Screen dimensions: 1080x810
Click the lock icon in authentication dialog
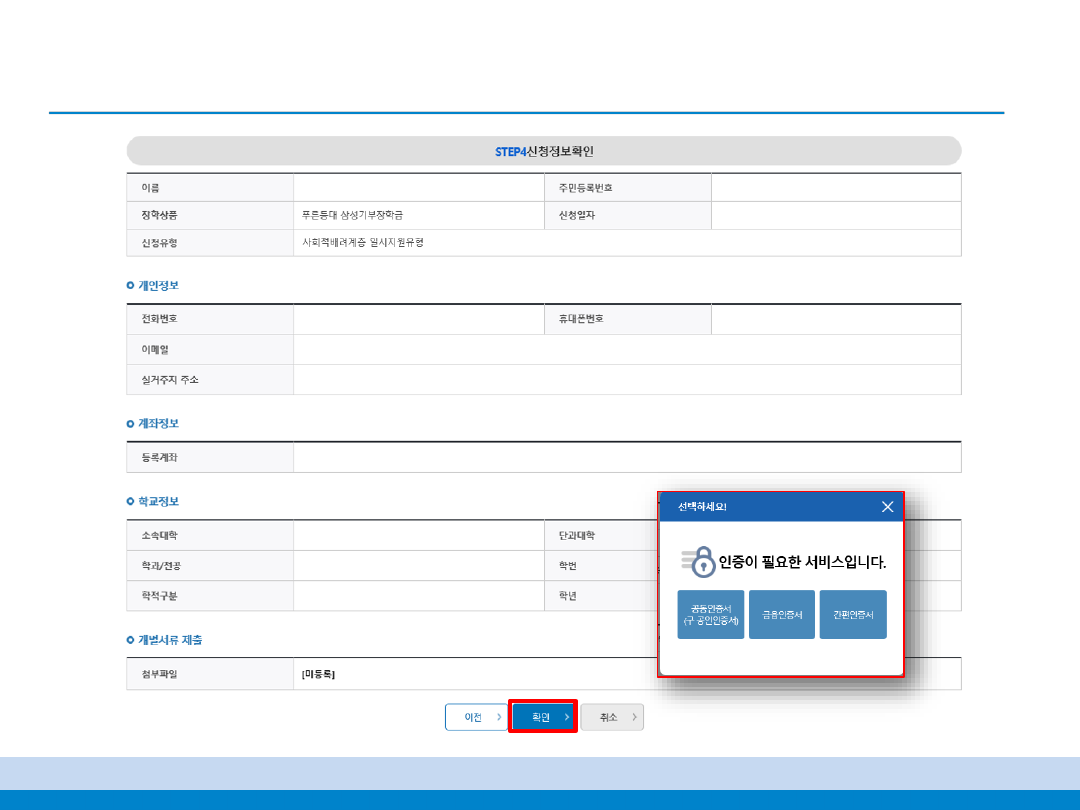(703, 562)
